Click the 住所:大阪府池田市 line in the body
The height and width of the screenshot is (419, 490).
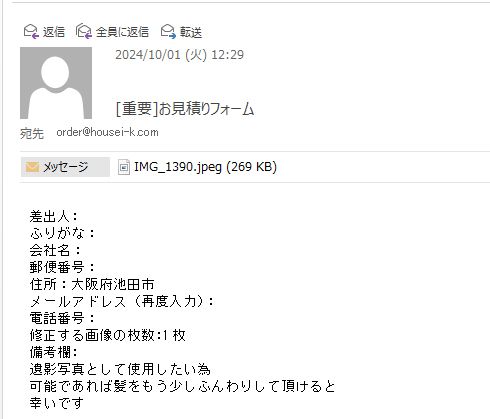92,284
